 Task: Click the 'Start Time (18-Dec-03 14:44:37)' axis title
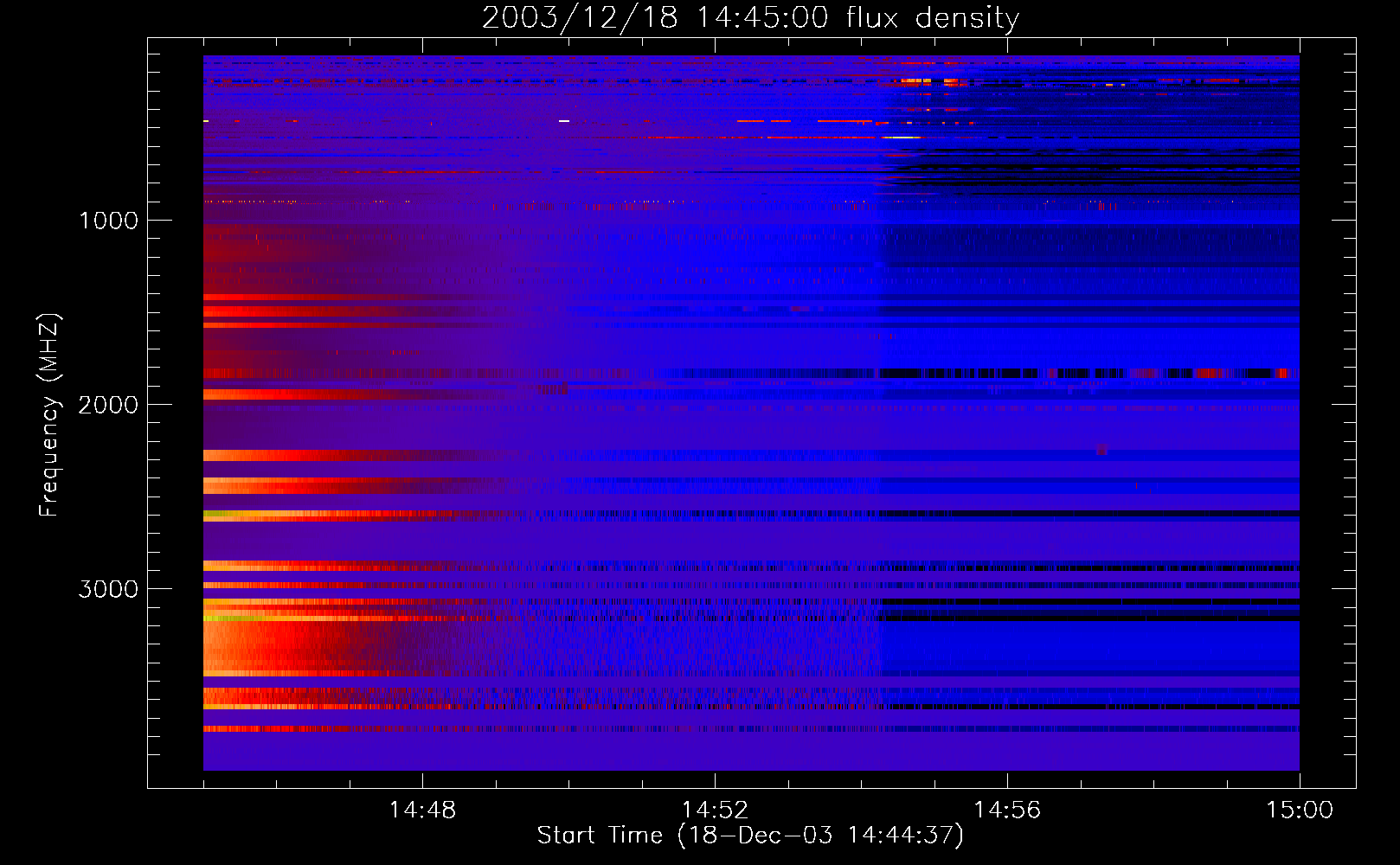point(750,836)
